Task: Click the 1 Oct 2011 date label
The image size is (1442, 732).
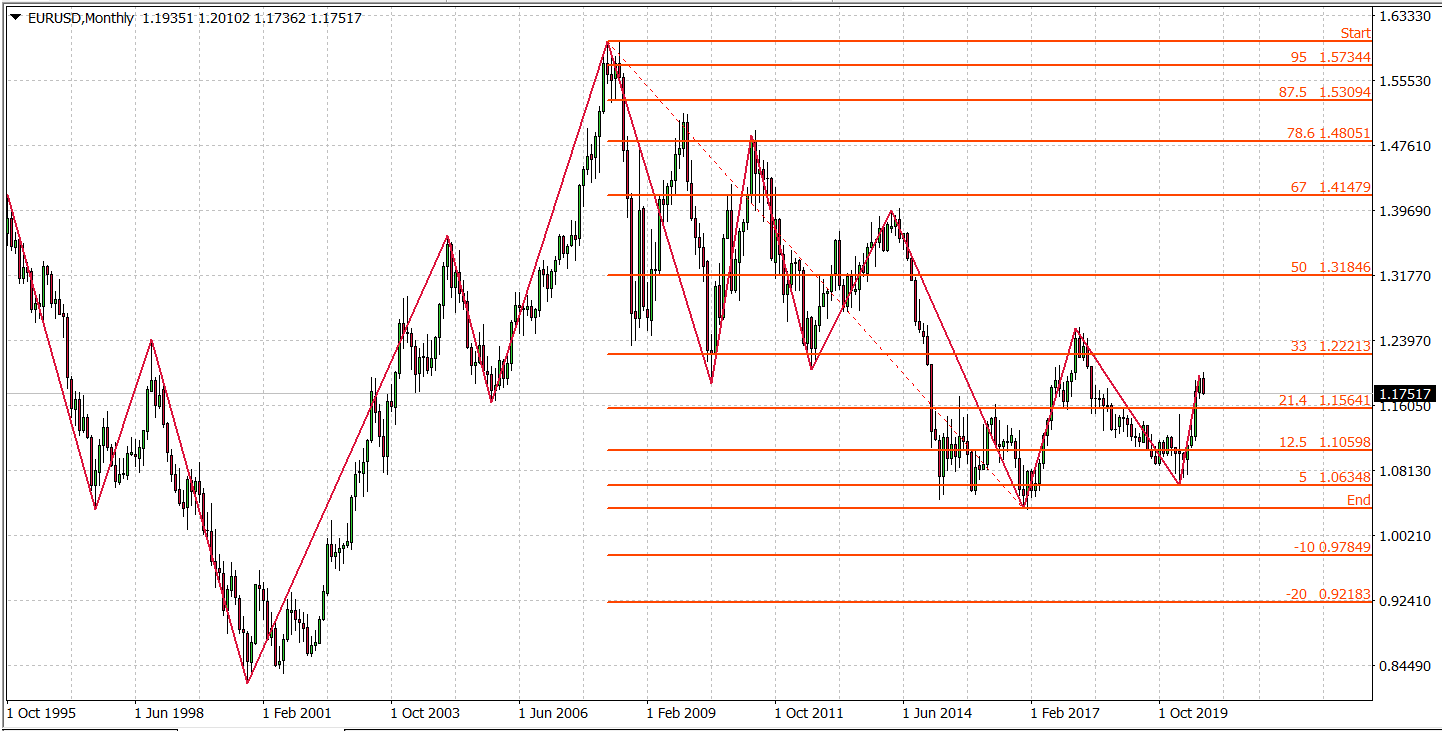Action: tap(809, 713)
